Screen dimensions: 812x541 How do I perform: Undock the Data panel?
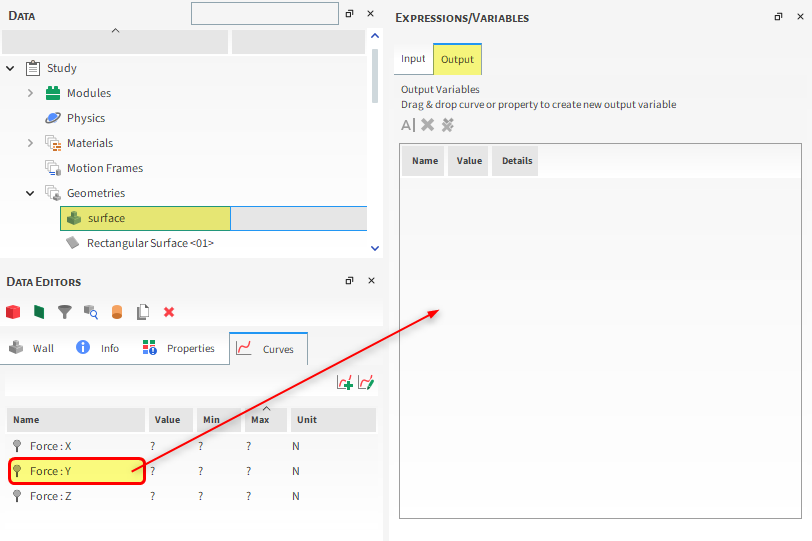point(350,14)
